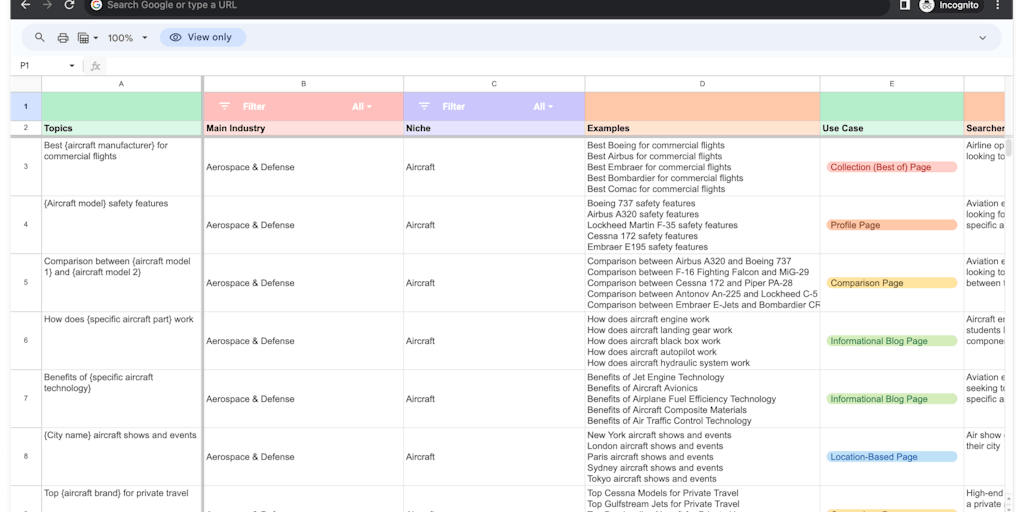The image size is (1024, 512).
Task: Expand the All dropdown in Main Industry filter
Action: [362, 106]
